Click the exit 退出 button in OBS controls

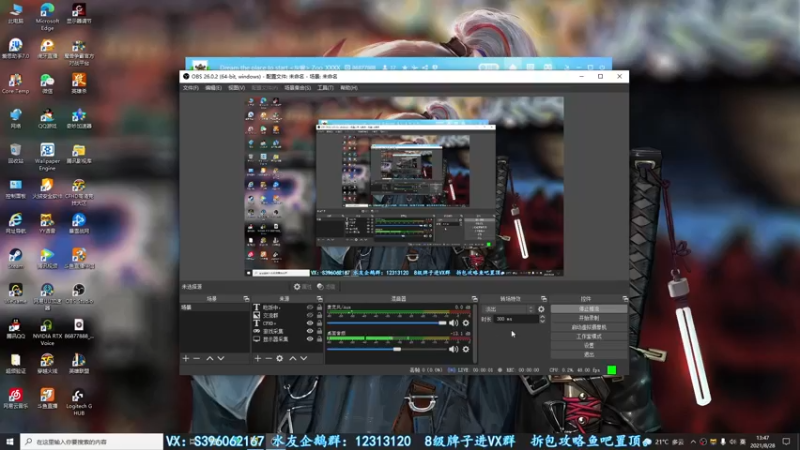point(589,354)
